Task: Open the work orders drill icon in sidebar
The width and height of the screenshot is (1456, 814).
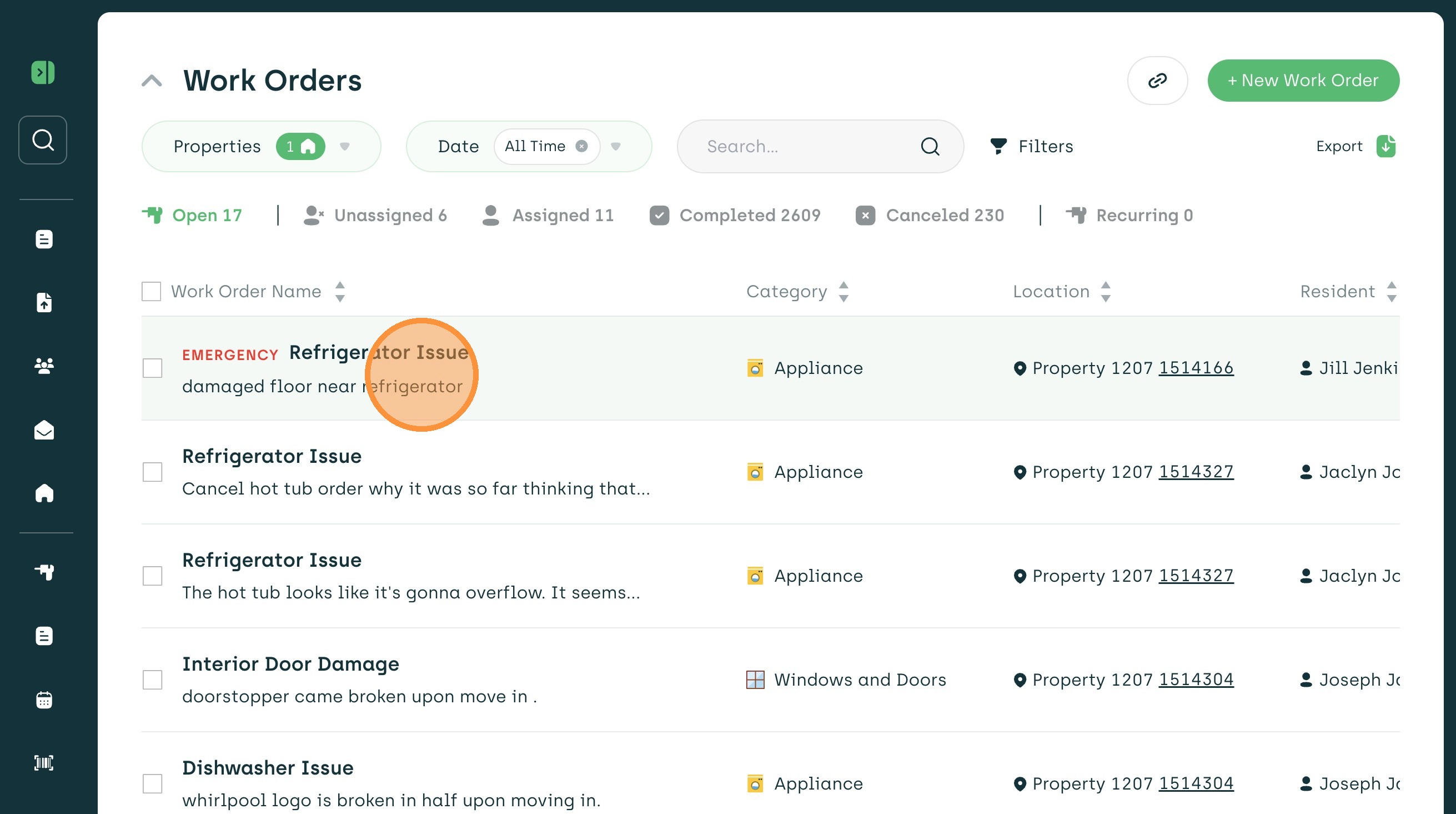Action: pyautogui.click(x=43, y=572)
